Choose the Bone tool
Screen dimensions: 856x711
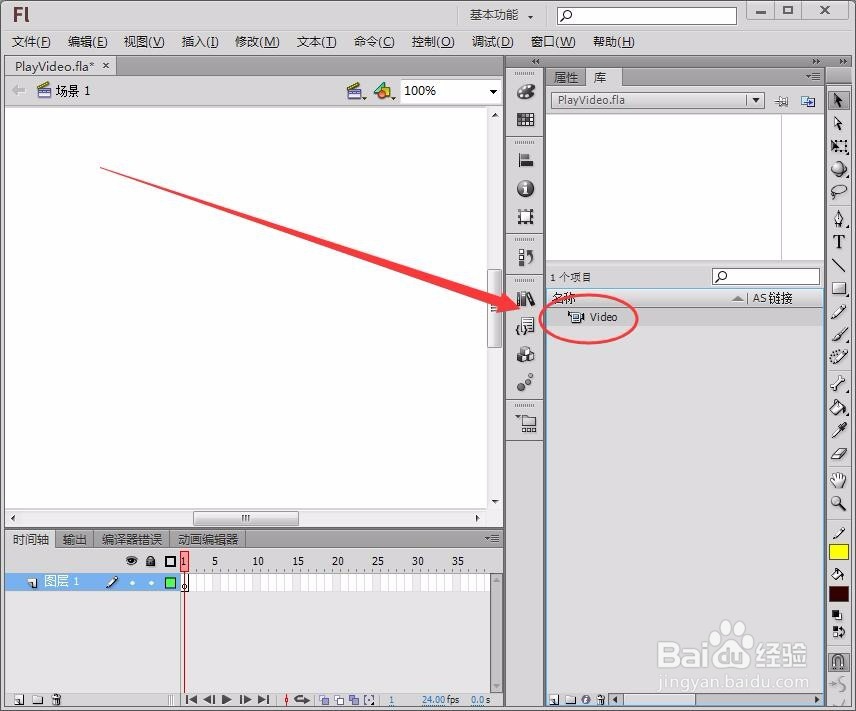(839, 383)
